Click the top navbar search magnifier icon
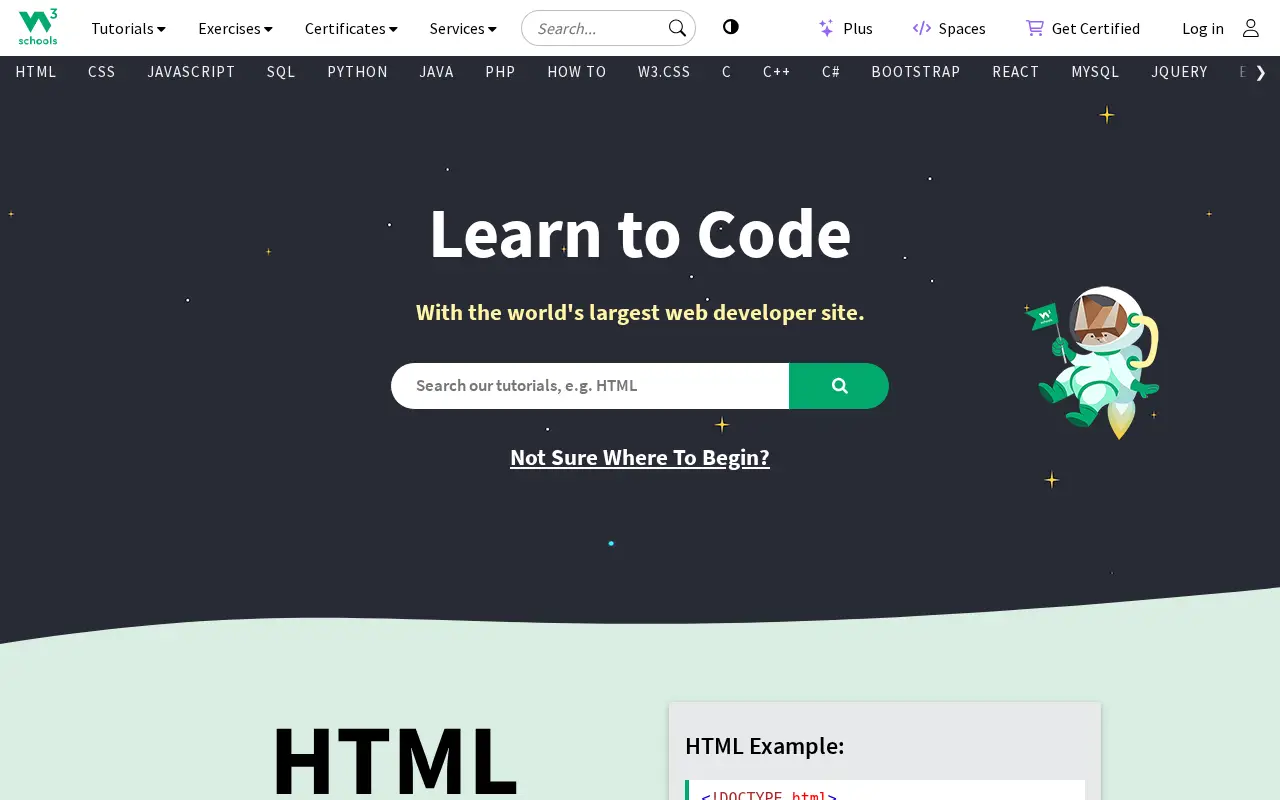 (x=677, y=28)
